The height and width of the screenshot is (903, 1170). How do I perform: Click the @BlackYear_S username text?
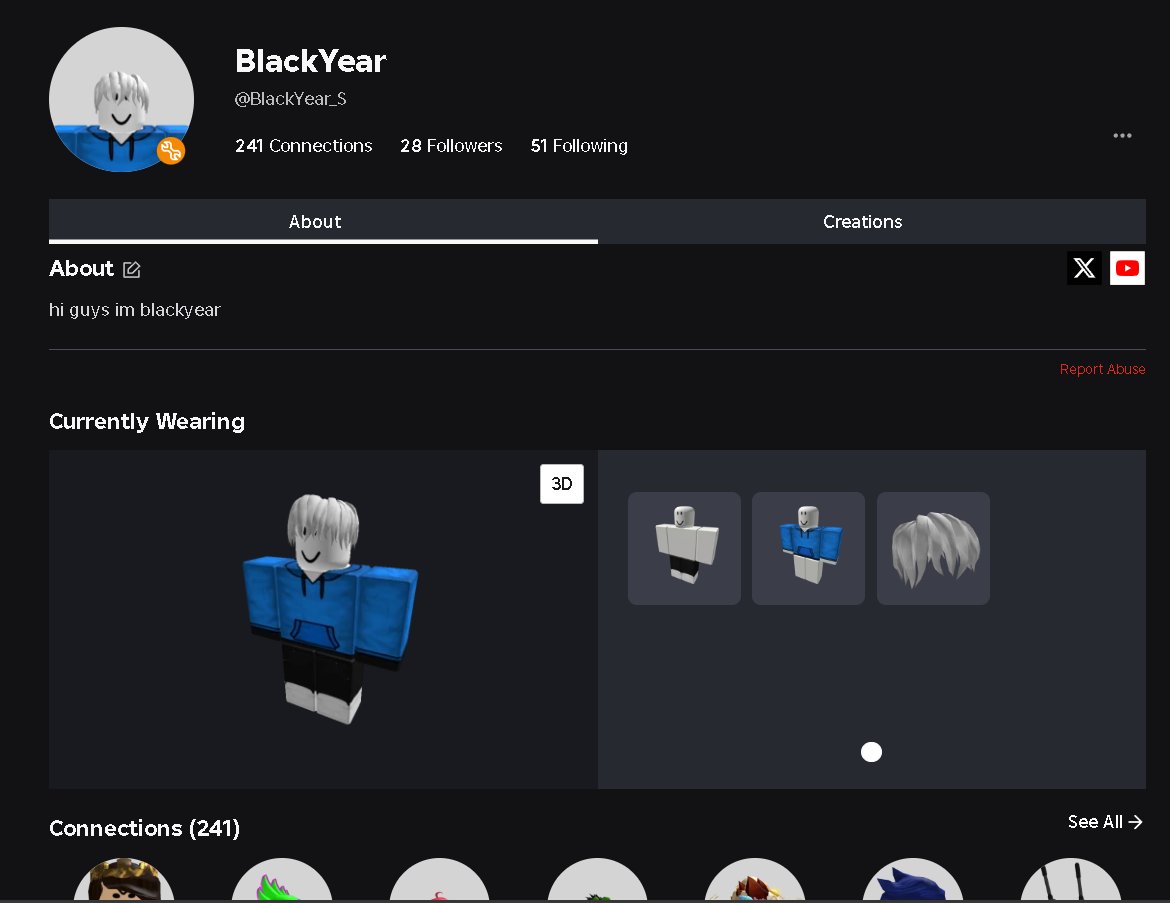click(290, 99)
